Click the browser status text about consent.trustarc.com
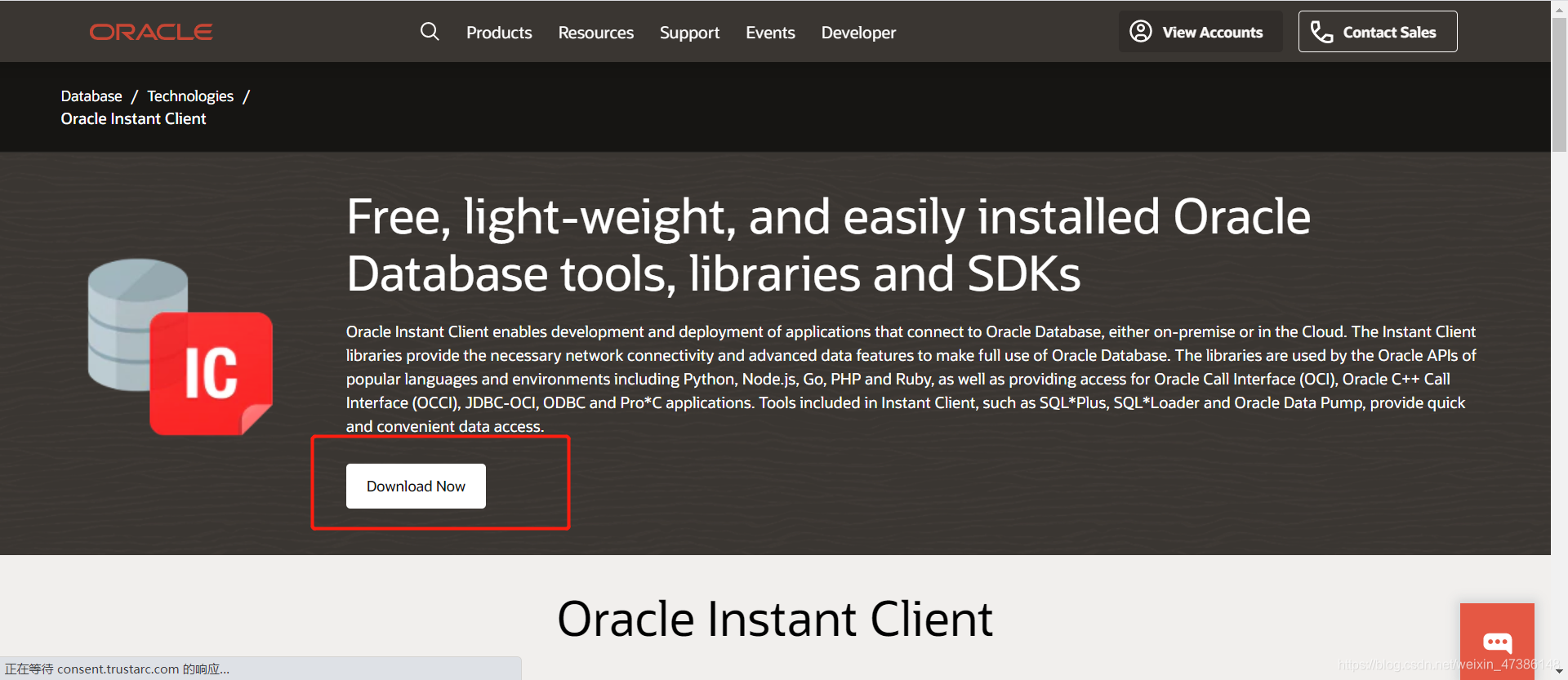This screenshot has height=680, width=1568. tap(117, 669)
